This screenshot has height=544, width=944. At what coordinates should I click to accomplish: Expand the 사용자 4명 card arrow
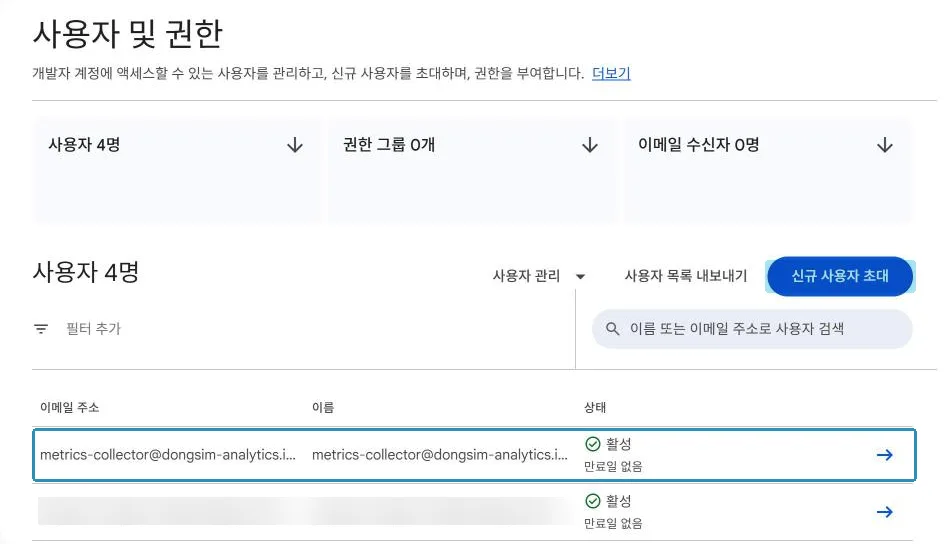pos(295,145)
